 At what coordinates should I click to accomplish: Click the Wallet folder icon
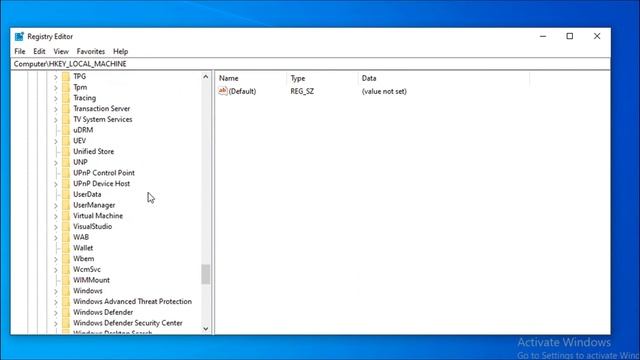[66, 248]
